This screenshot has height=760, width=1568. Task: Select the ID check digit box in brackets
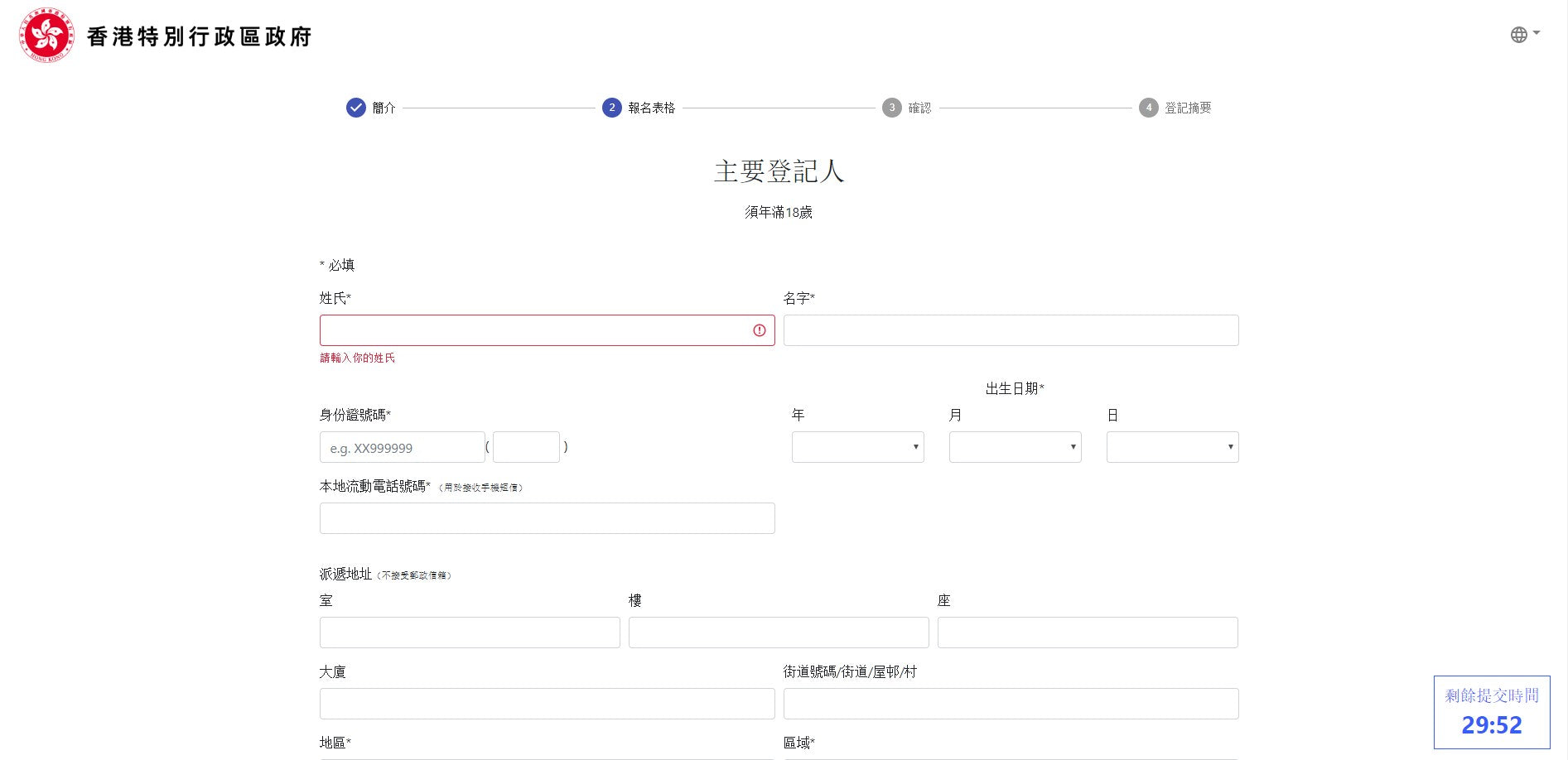pos(526,447)
